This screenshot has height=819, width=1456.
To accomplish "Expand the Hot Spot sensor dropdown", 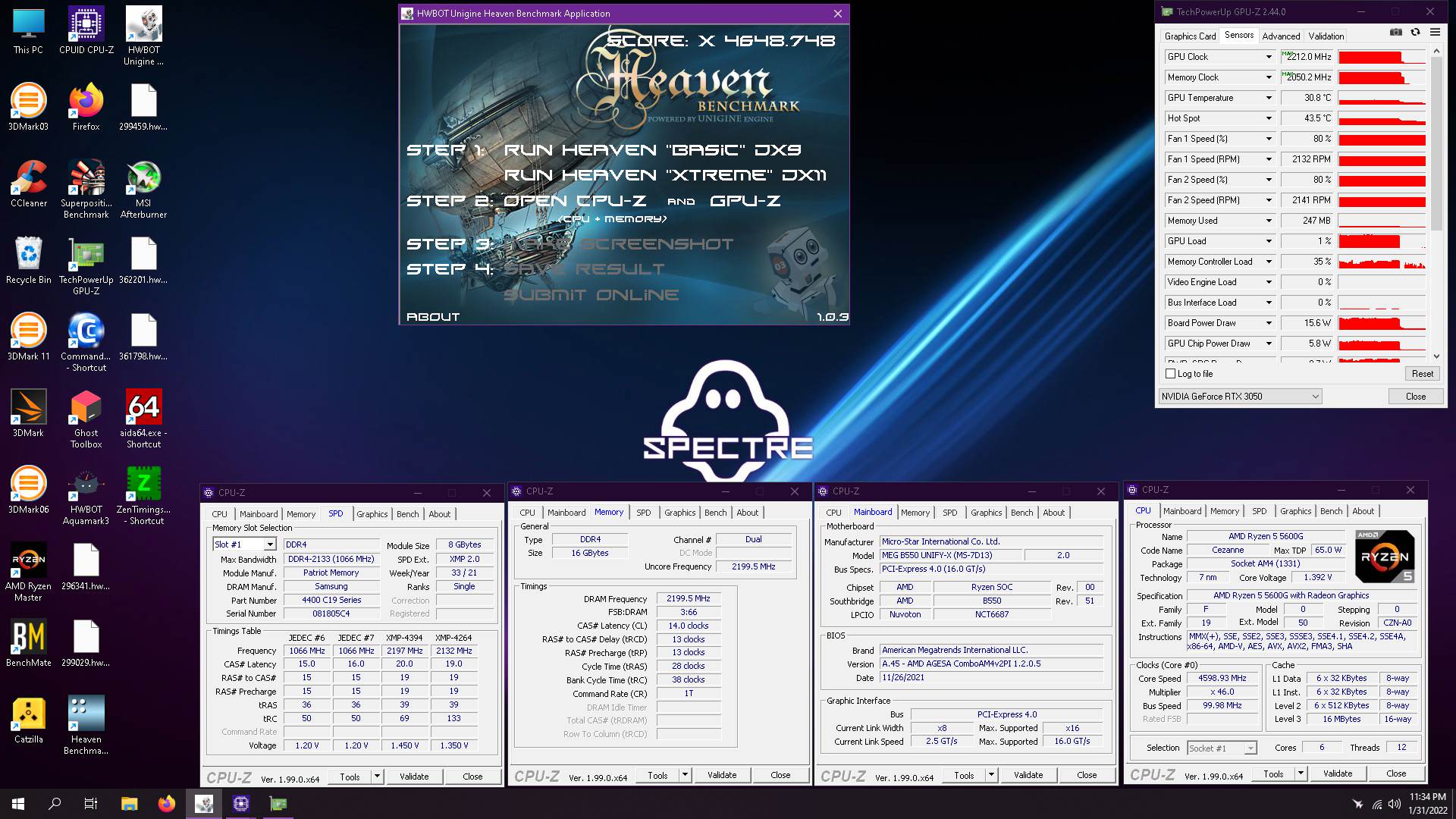I will point(1268,118).
